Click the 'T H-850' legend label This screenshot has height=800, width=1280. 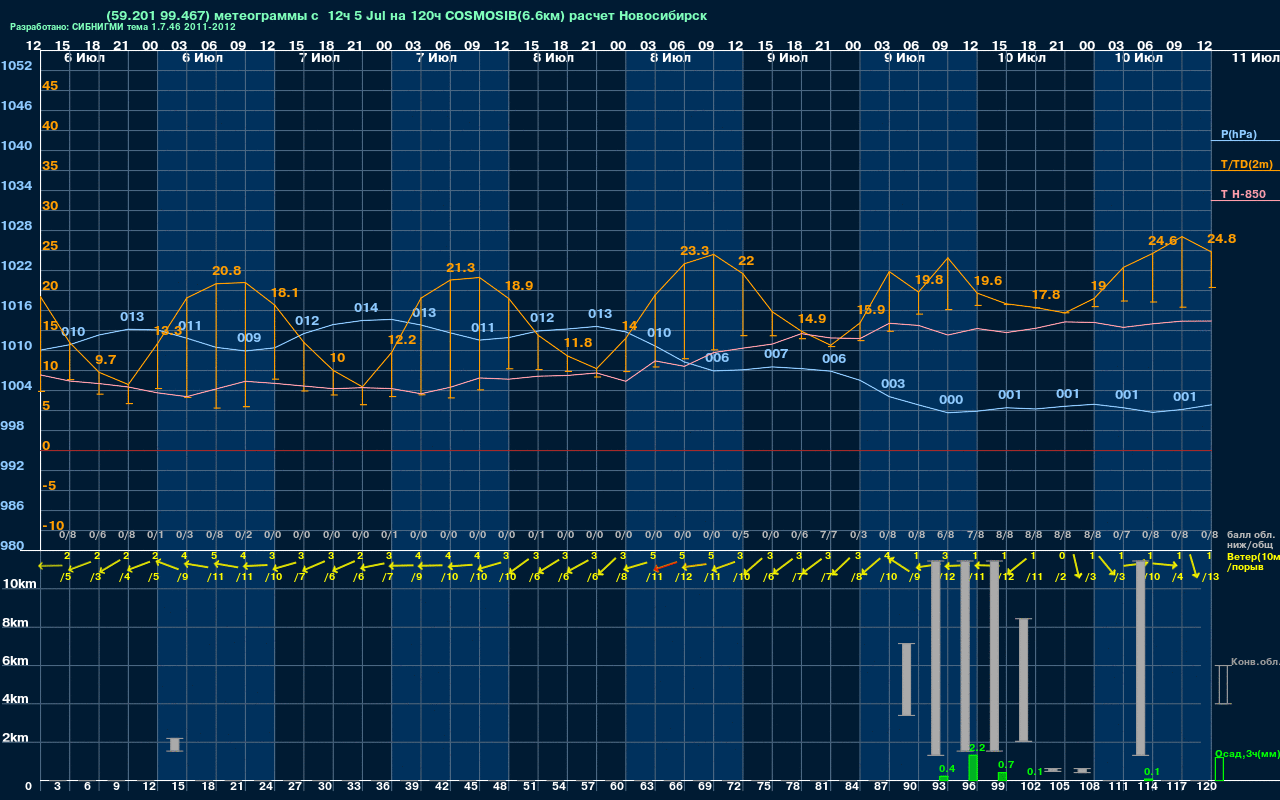pyautogui.click(x=1242, y=194)
